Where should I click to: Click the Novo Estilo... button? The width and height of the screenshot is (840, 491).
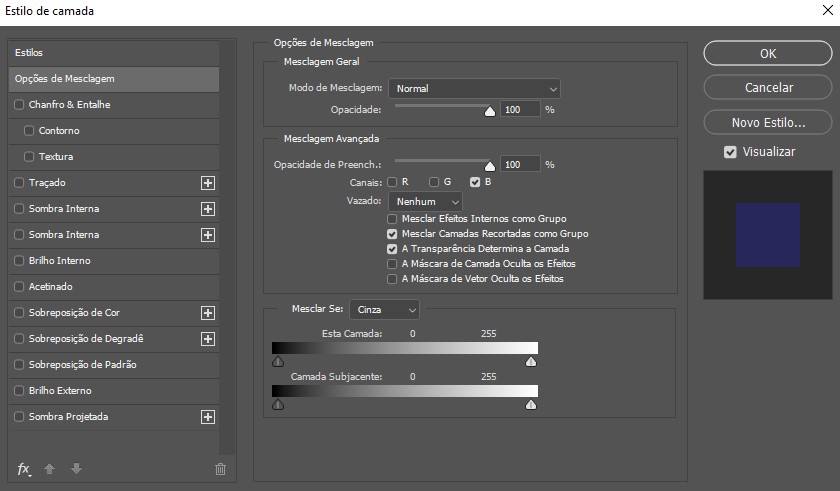click(768, 123)
